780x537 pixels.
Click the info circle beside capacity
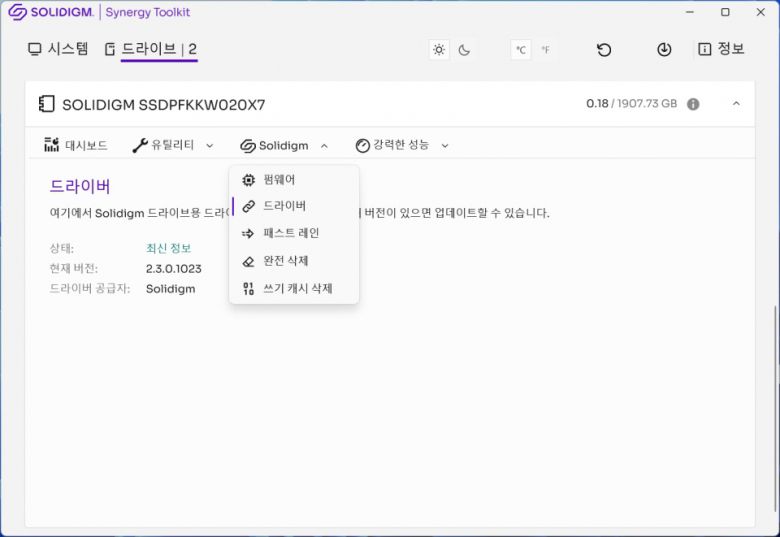pyautogui.click(x=693, y=104)
